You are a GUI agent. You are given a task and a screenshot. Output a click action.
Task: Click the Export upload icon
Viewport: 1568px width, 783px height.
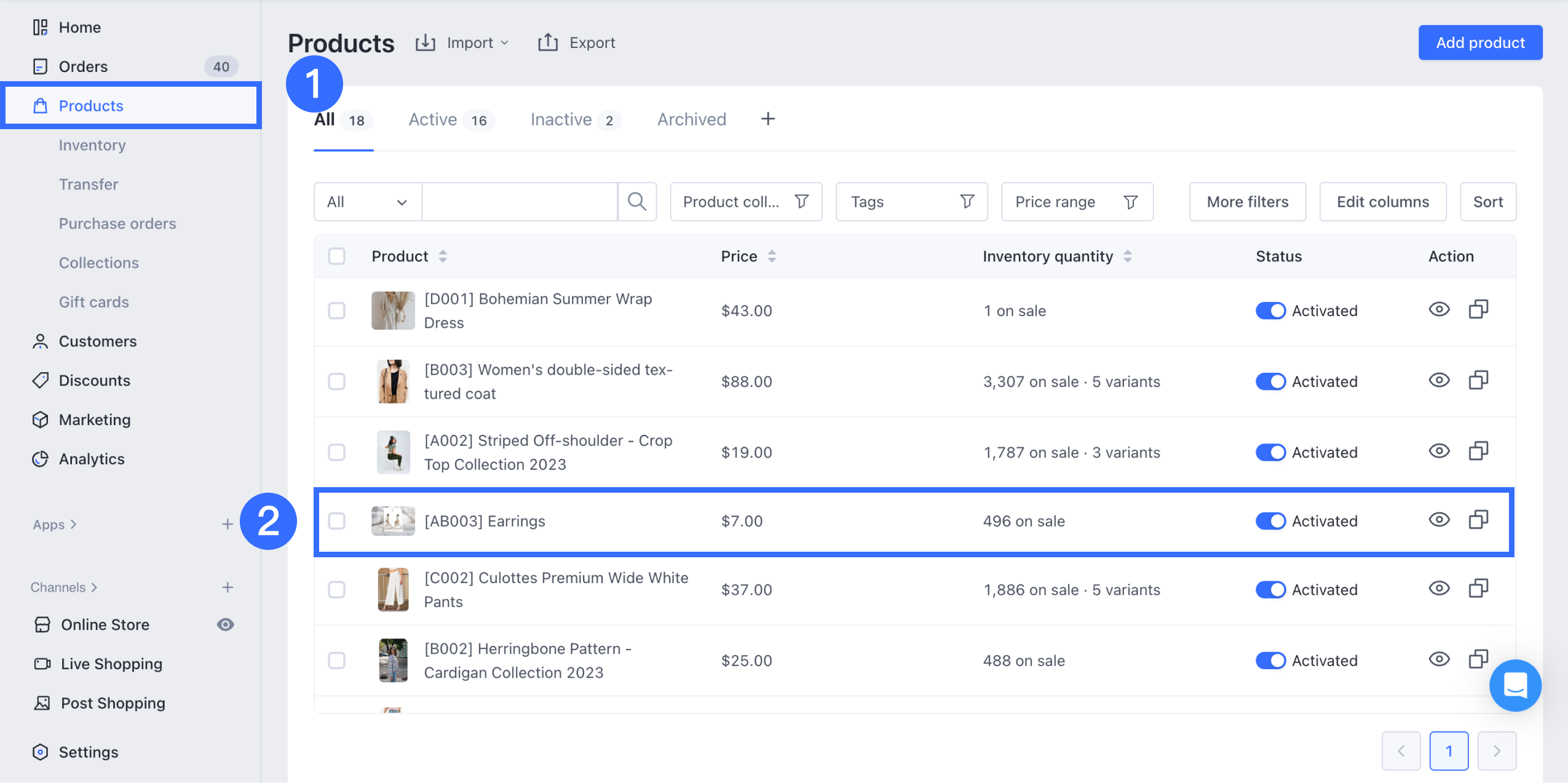(x=547, y=42)
